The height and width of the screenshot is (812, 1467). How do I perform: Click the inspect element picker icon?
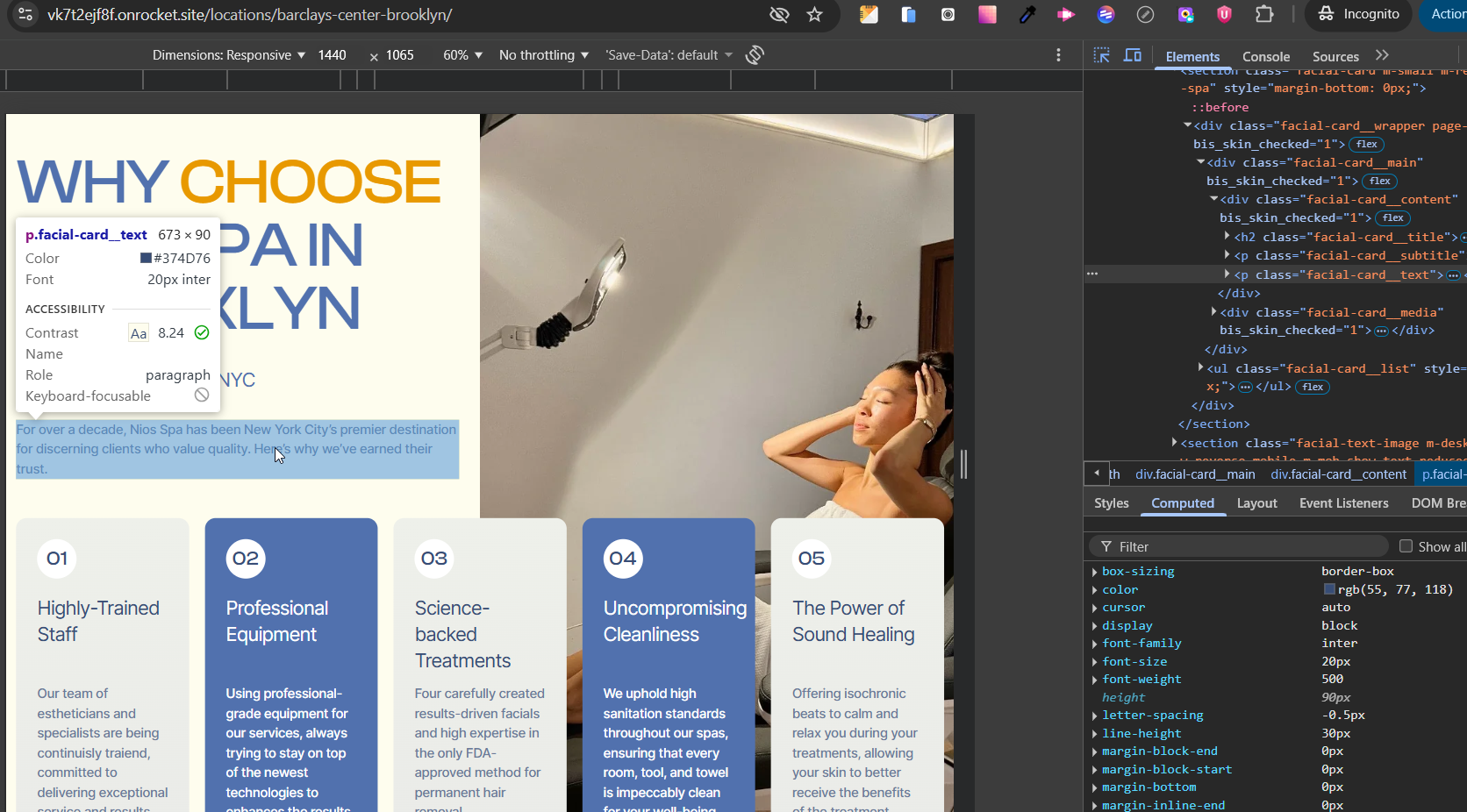(x=1101, y=55)
